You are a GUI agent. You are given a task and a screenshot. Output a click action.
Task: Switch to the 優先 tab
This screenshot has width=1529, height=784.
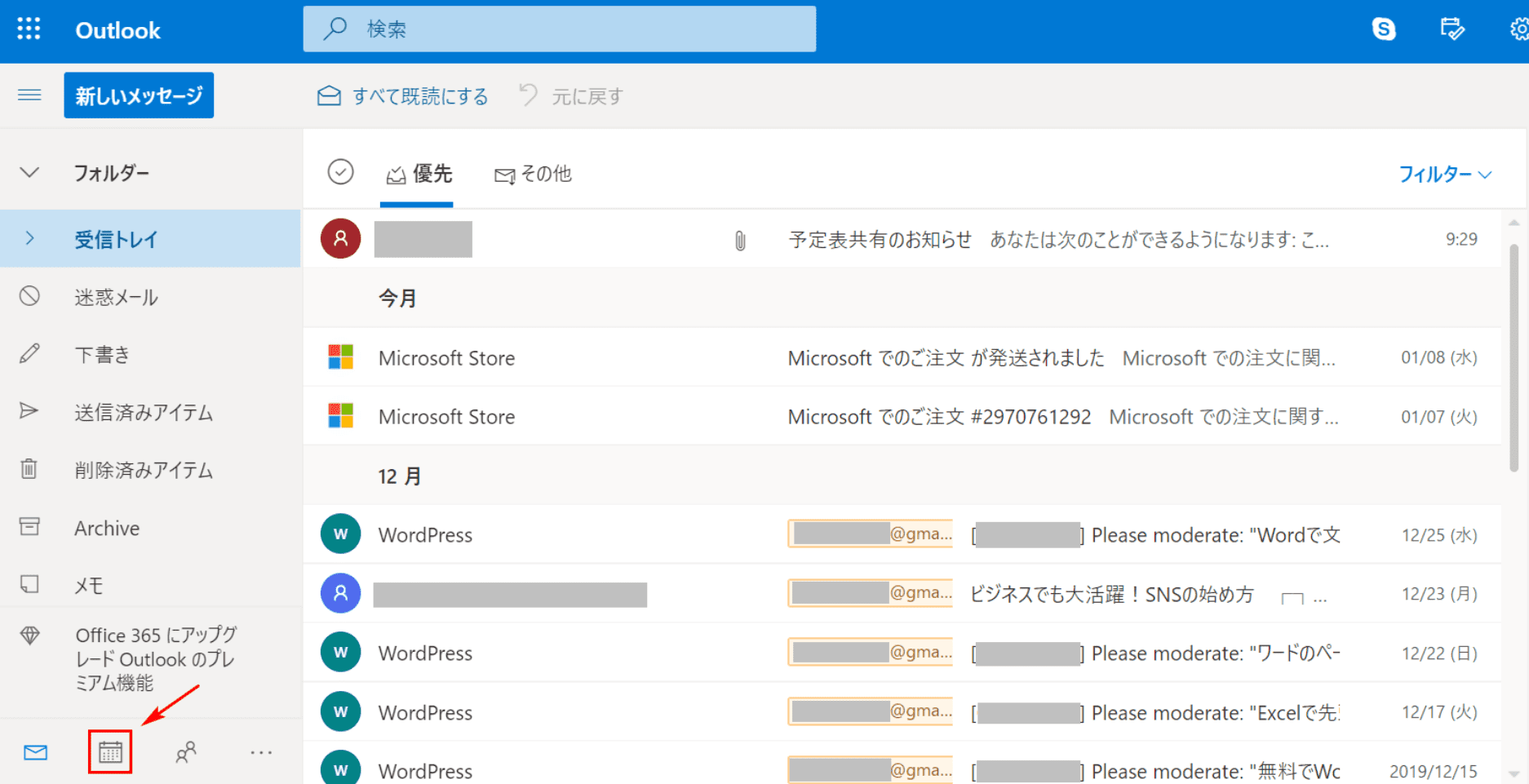click(418, 174)
